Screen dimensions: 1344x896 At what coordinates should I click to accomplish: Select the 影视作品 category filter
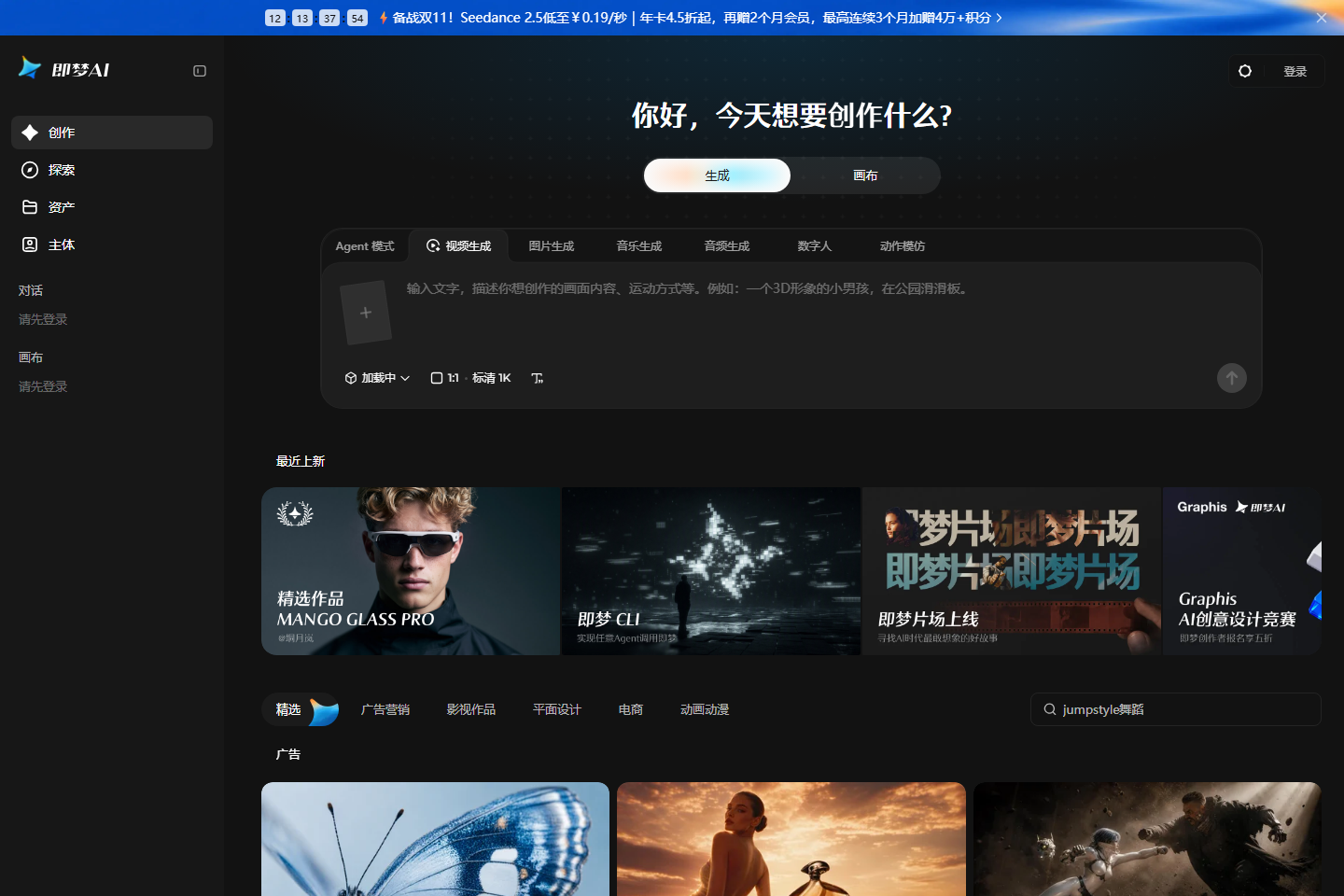point(471,710)
